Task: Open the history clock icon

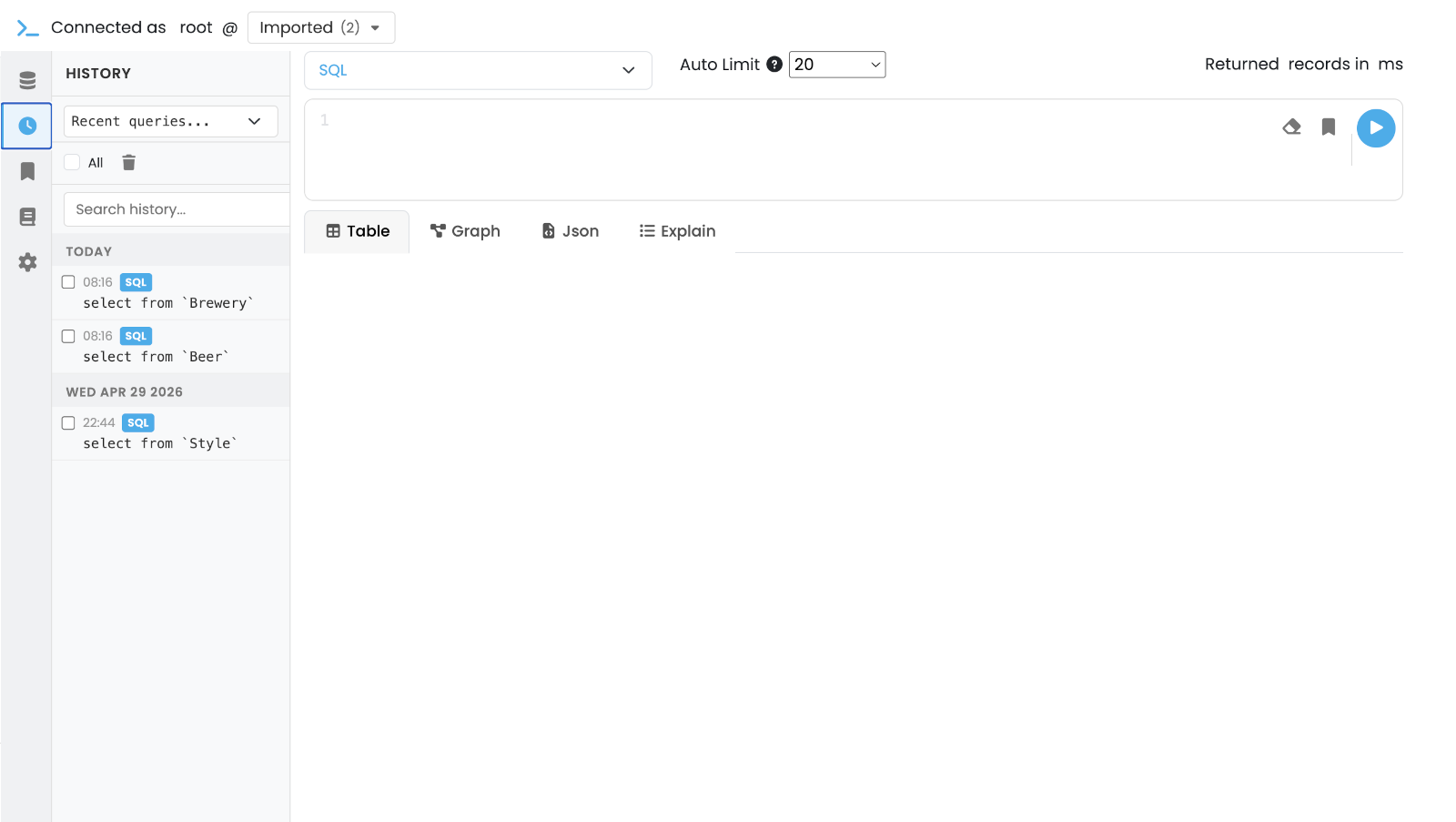Action: tap(27, 126)
